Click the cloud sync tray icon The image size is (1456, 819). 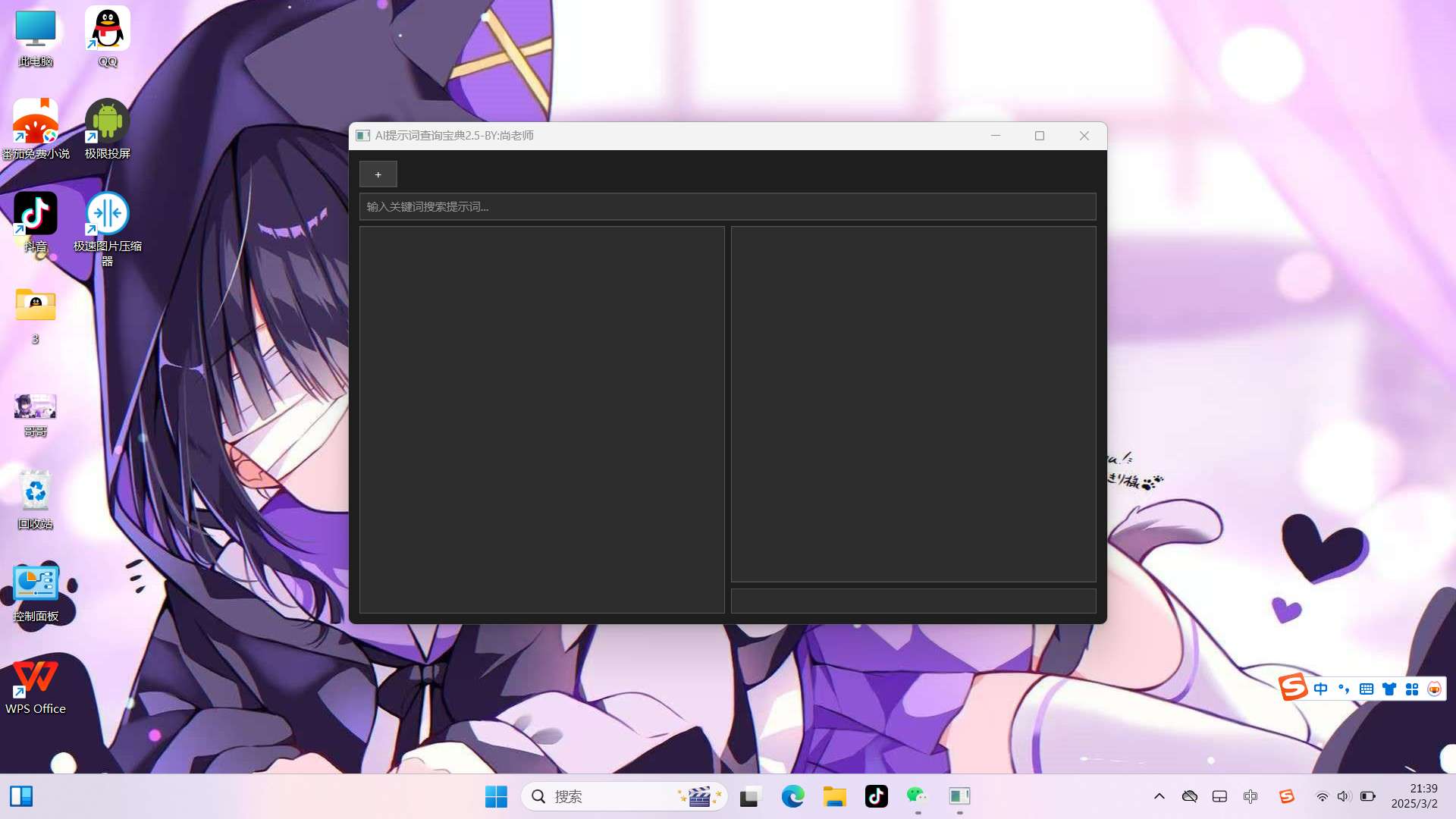(1189, 796)
